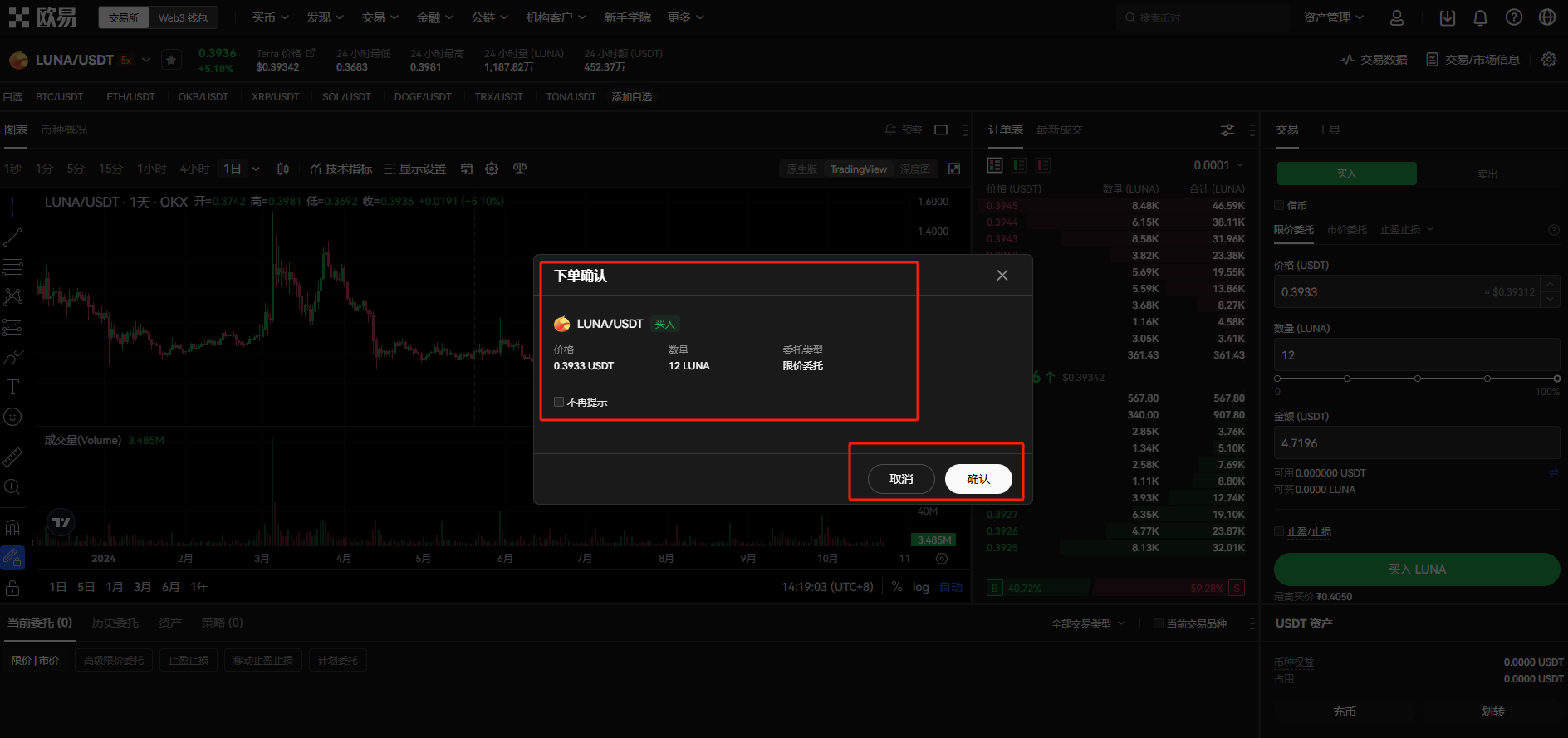Open the user profile icon
The height and width of the screenshot is (738, 1568).
click(1397, 17)
